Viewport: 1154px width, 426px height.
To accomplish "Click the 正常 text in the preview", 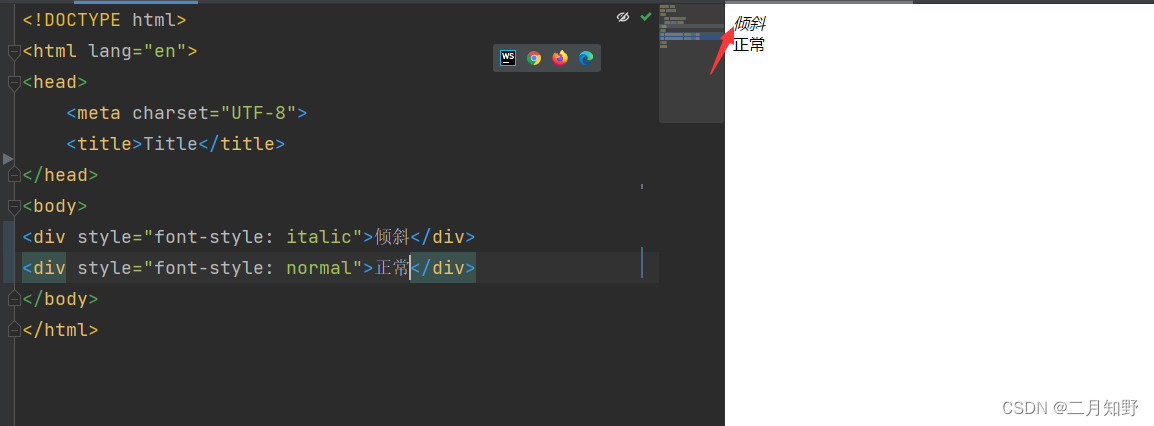I will coord(749,45).
